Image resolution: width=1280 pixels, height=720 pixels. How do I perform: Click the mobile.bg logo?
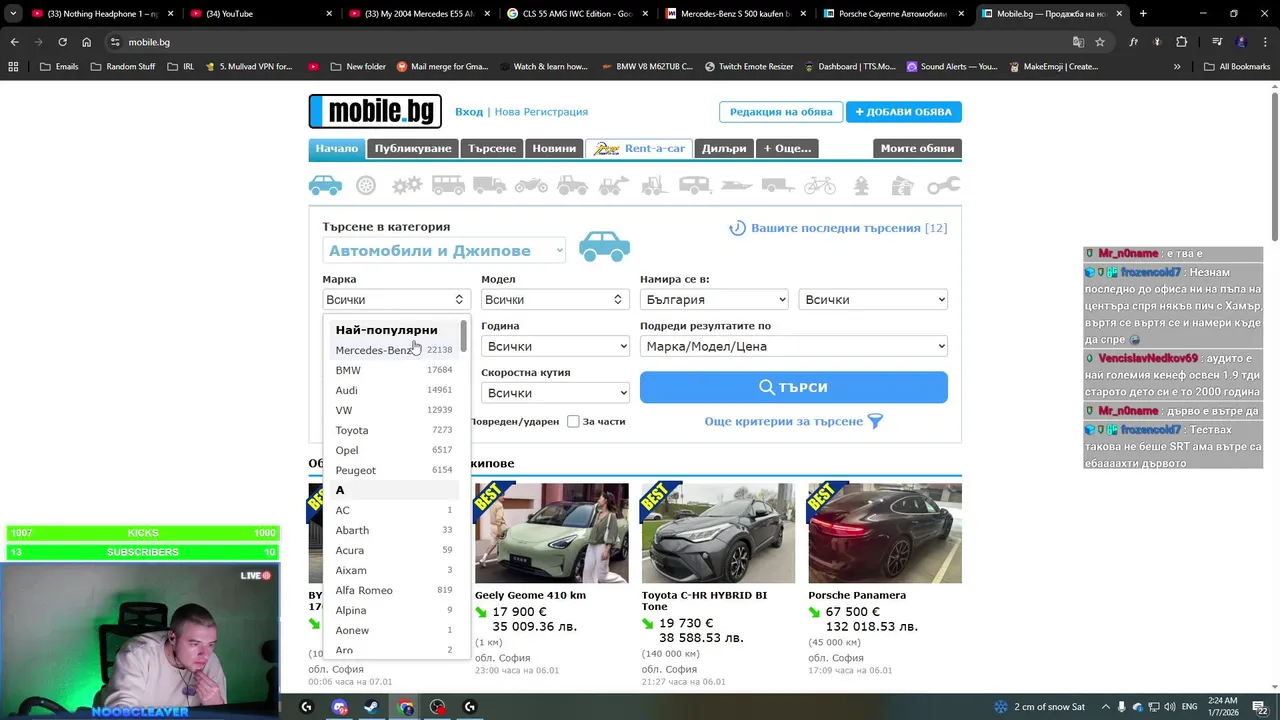pos(375,111)
